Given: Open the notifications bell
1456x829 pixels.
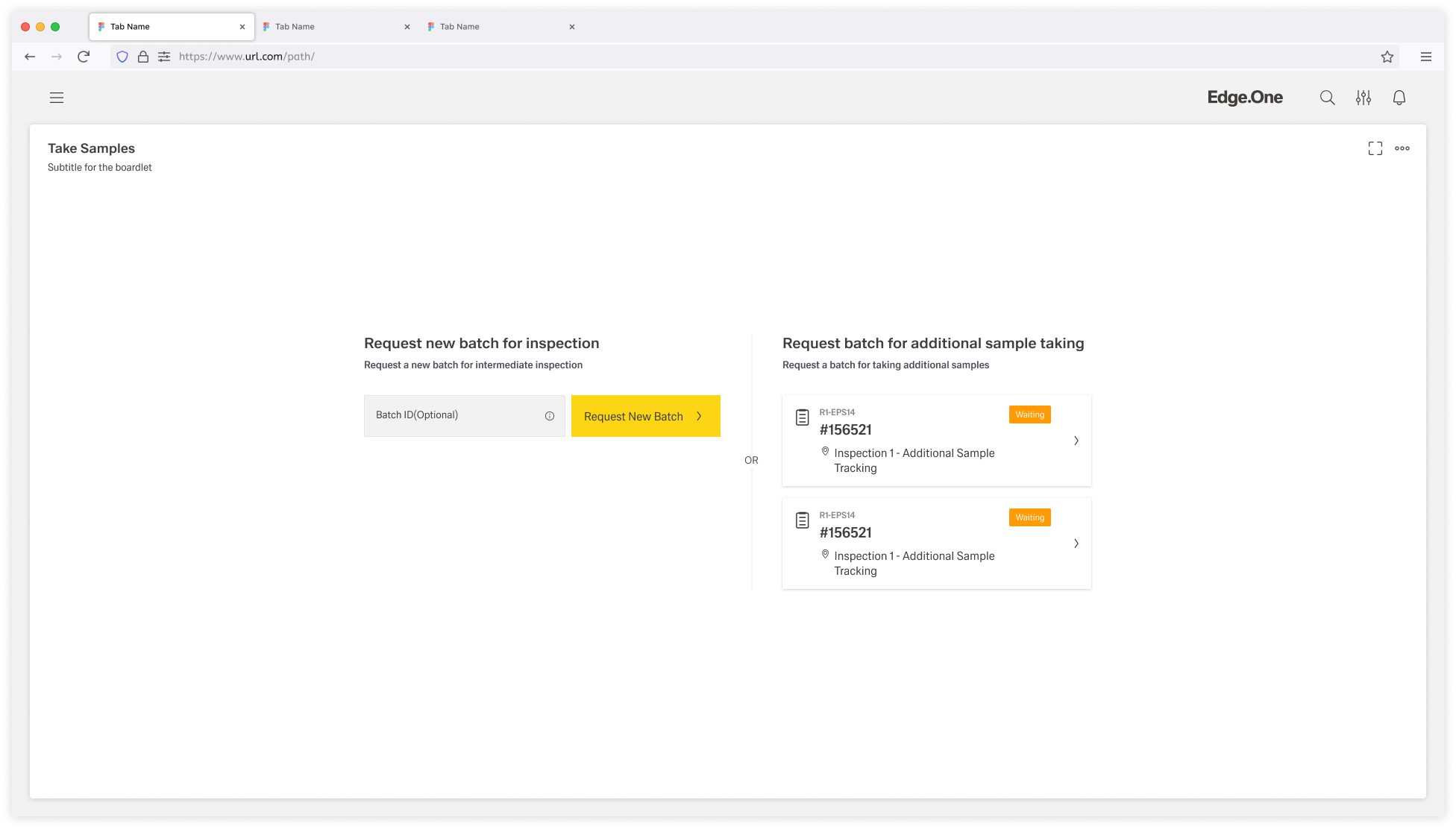Looking at the screenshot, I should [1399, 98].
